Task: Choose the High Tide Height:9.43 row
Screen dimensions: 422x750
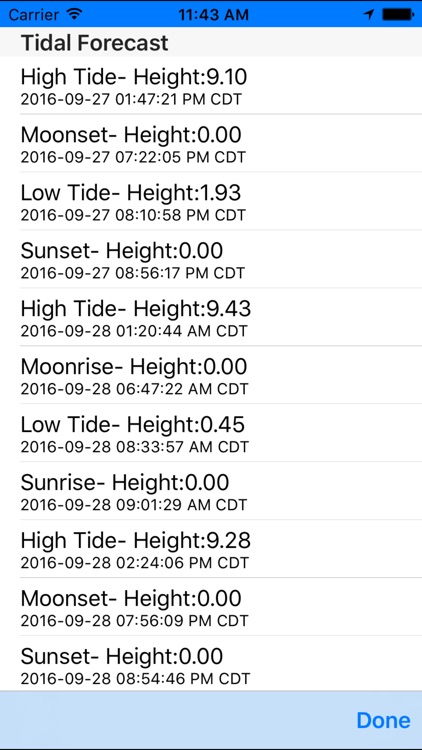Action: (211, 317)
